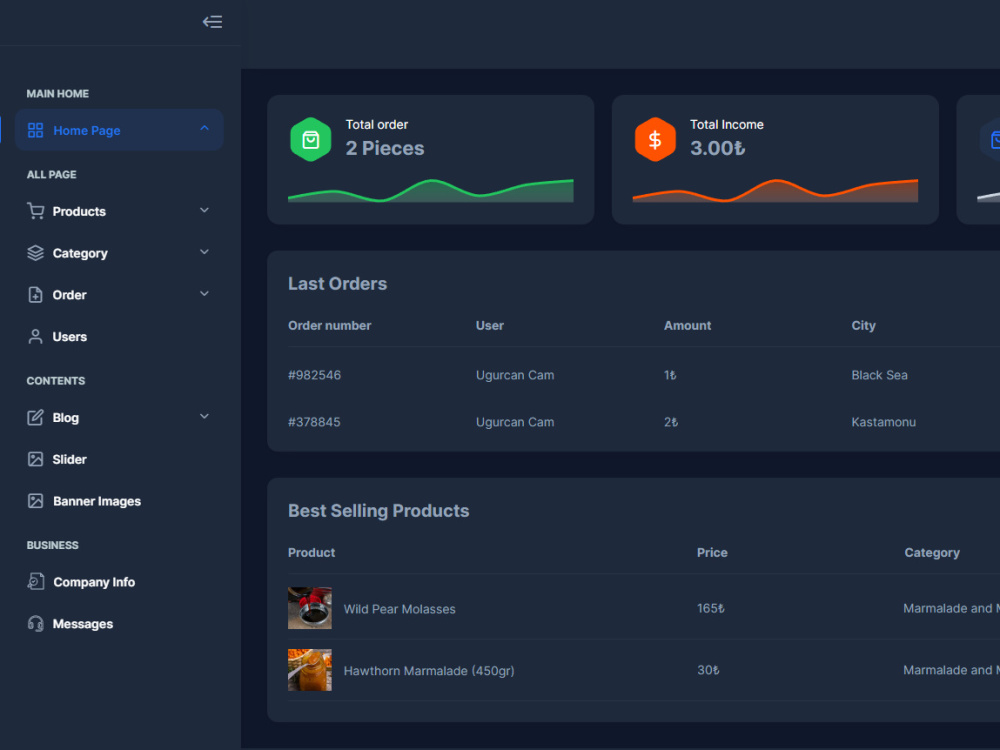The height and width of the screenshot is (750, 1000).
Task: Click the 1₺ amount cell
Action: click(x=670, y=375)
